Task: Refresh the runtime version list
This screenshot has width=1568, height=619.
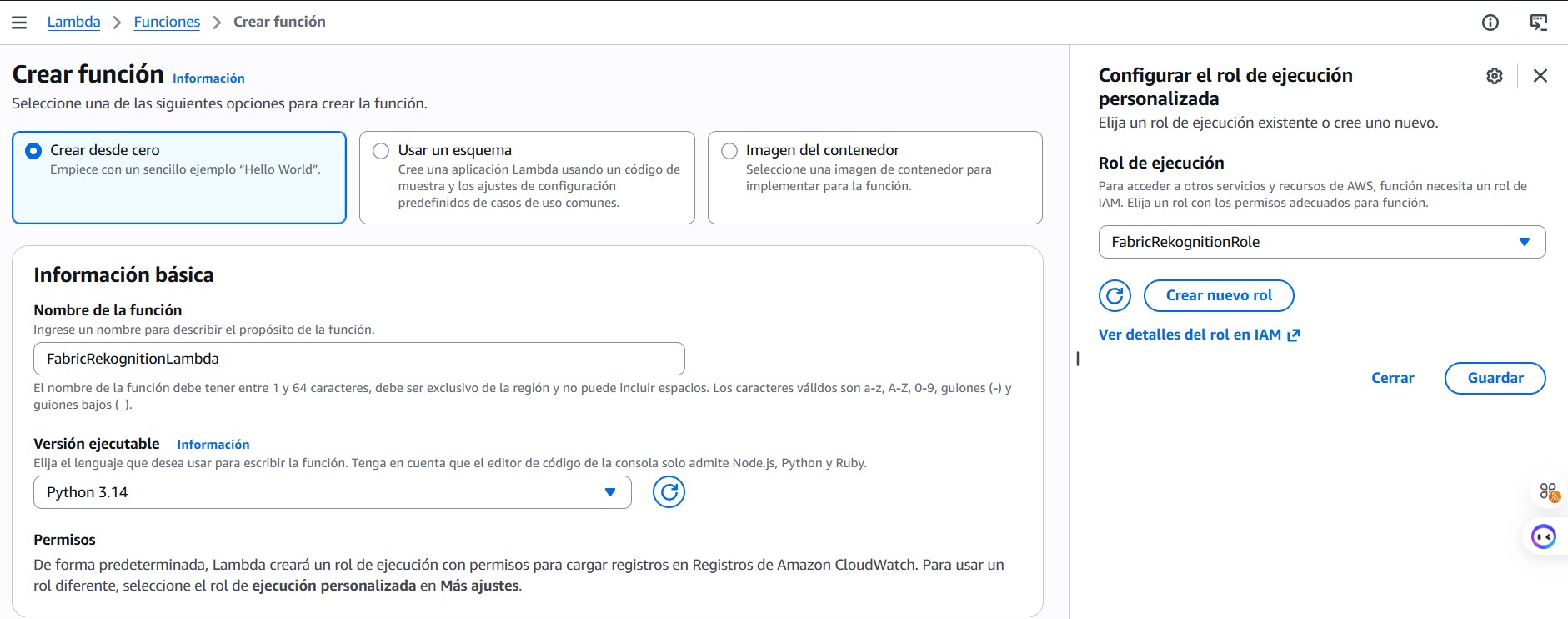Action: 669,492
